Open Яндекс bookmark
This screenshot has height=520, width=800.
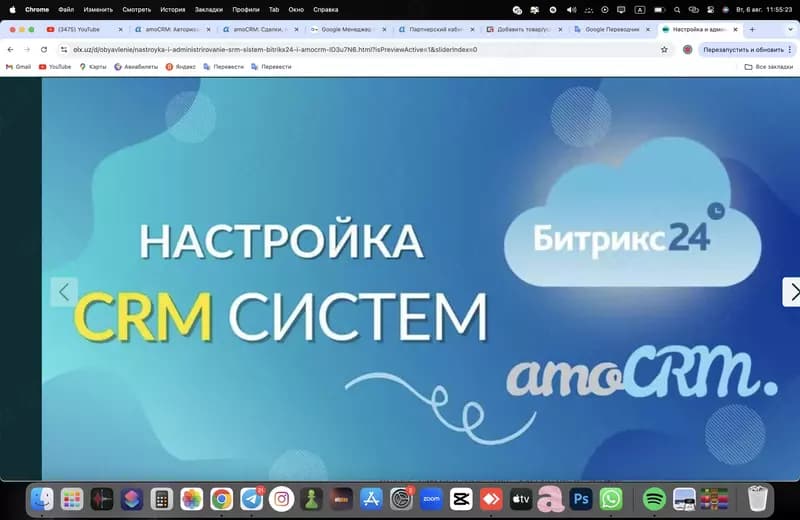(x=181, y=67)
